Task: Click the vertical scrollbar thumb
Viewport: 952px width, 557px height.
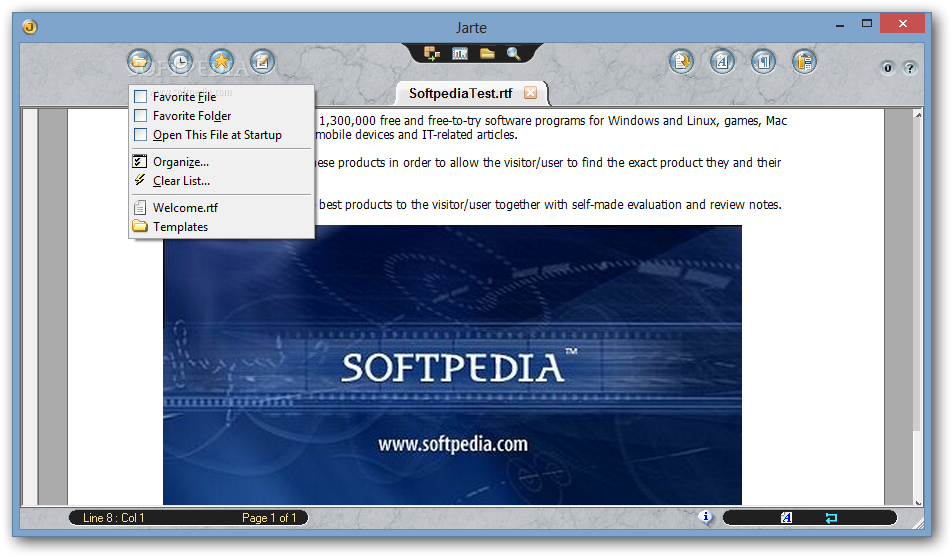Action: 918,275
